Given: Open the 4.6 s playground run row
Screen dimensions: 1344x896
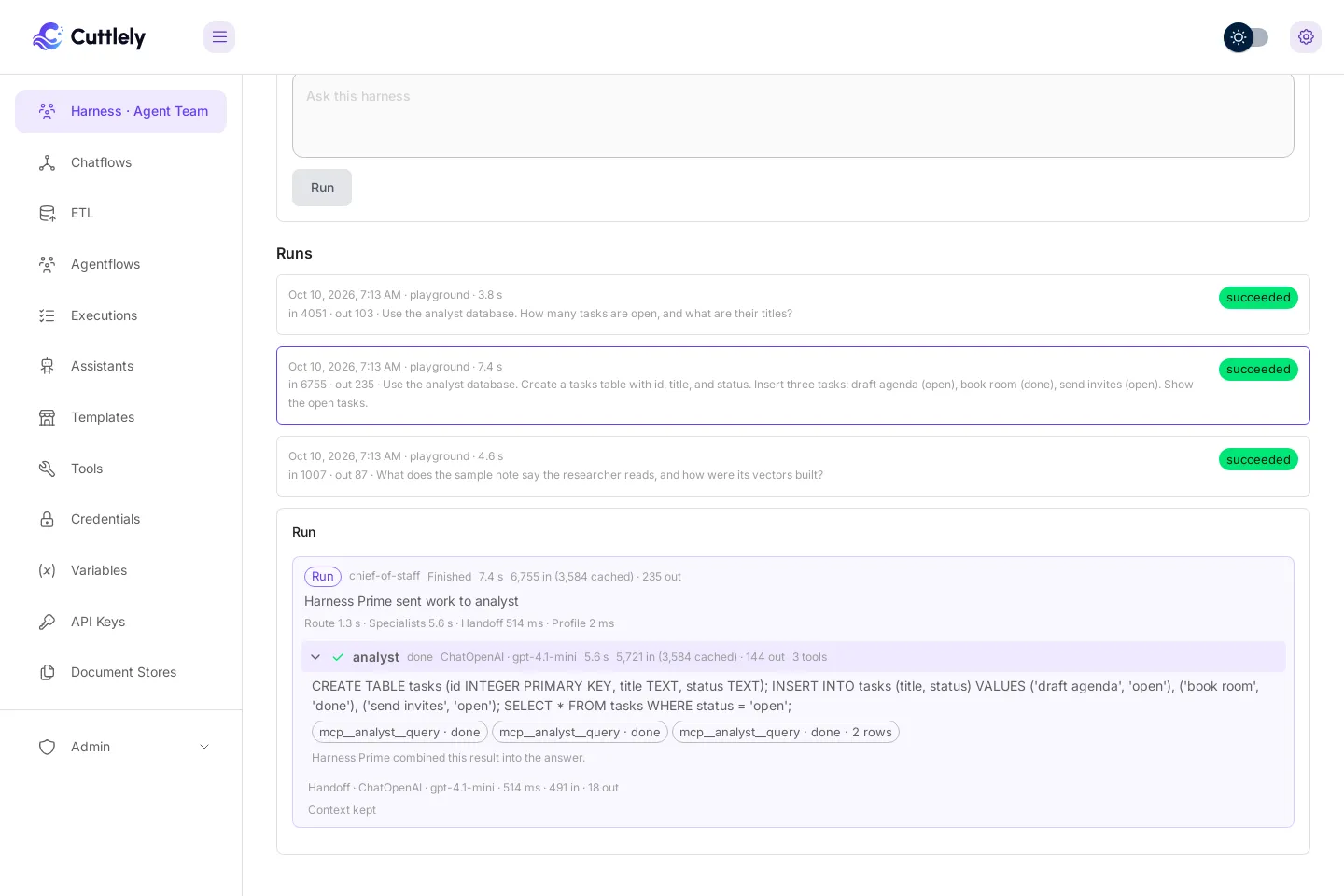Looking at the screenshot, I should tap(793, 466).
